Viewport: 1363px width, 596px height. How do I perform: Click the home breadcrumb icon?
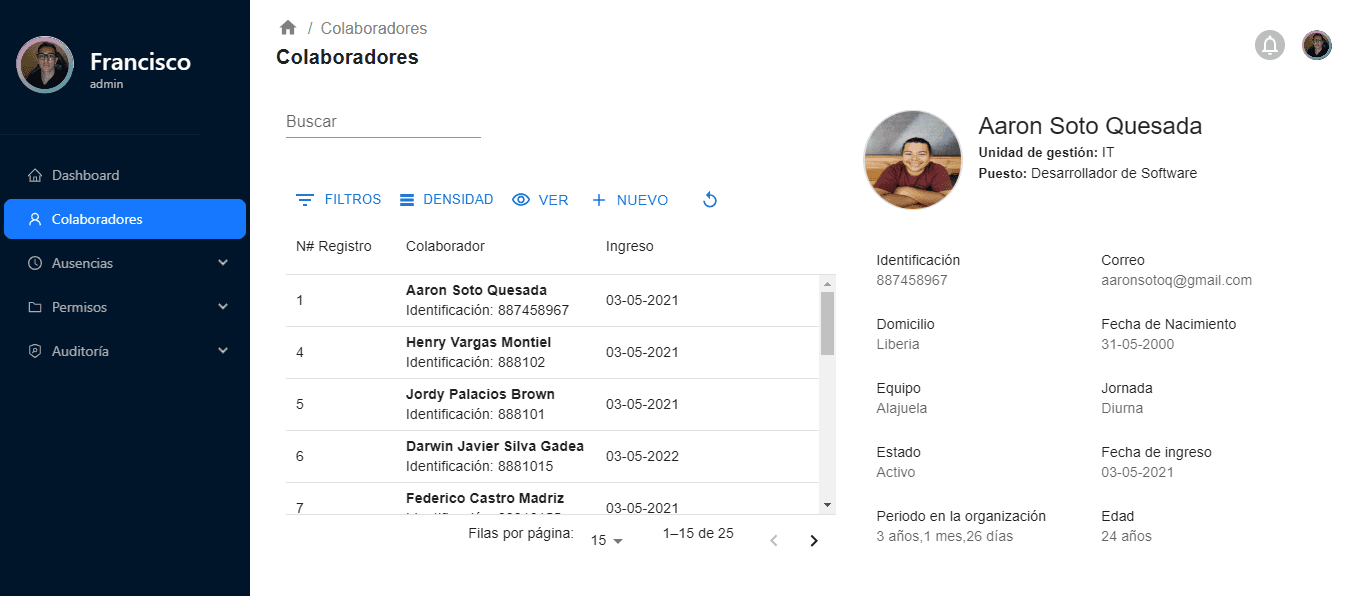click(288, 28)
